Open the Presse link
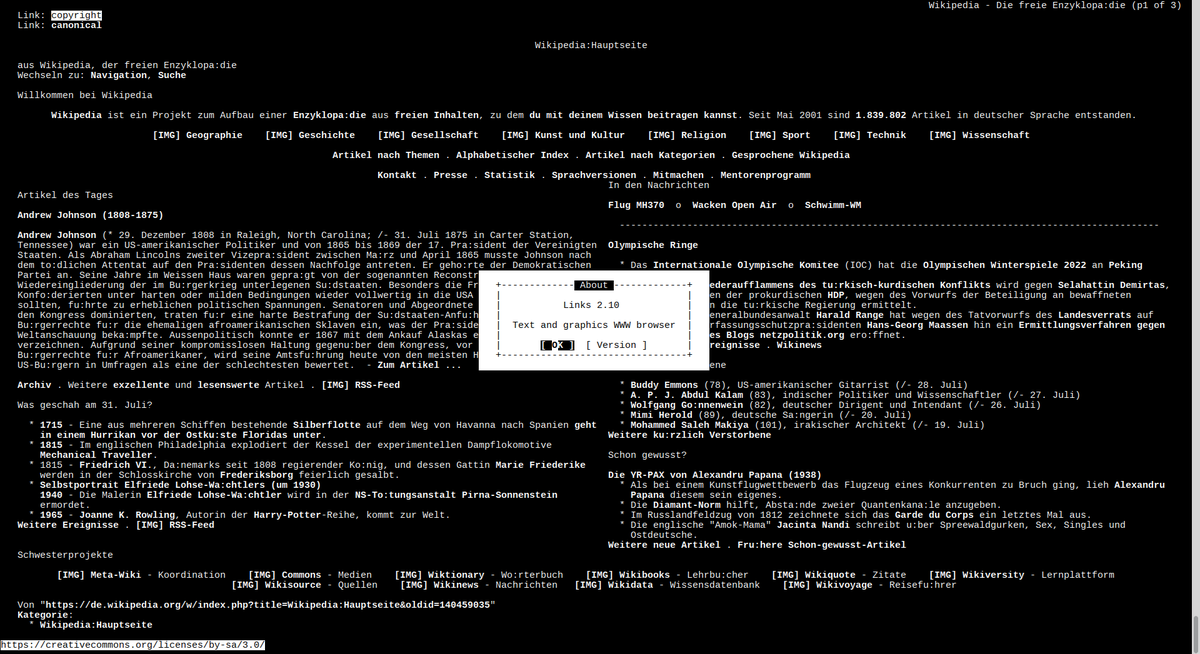Viewport: 1200px width, 654px height. [450, 175]
